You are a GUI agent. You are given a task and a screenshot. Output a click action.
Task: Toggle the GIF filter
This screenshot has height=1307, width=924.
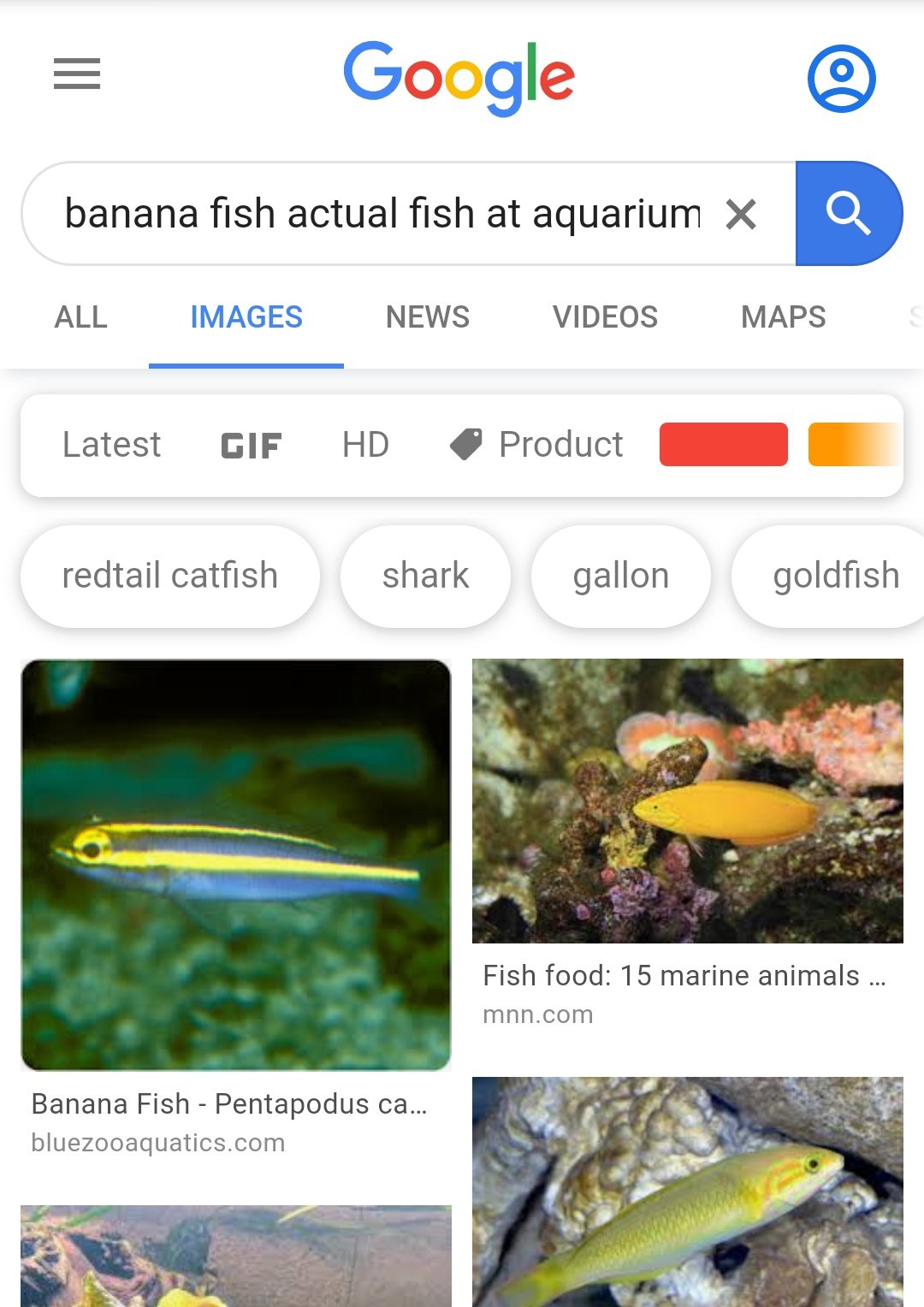tap(251, 446)
